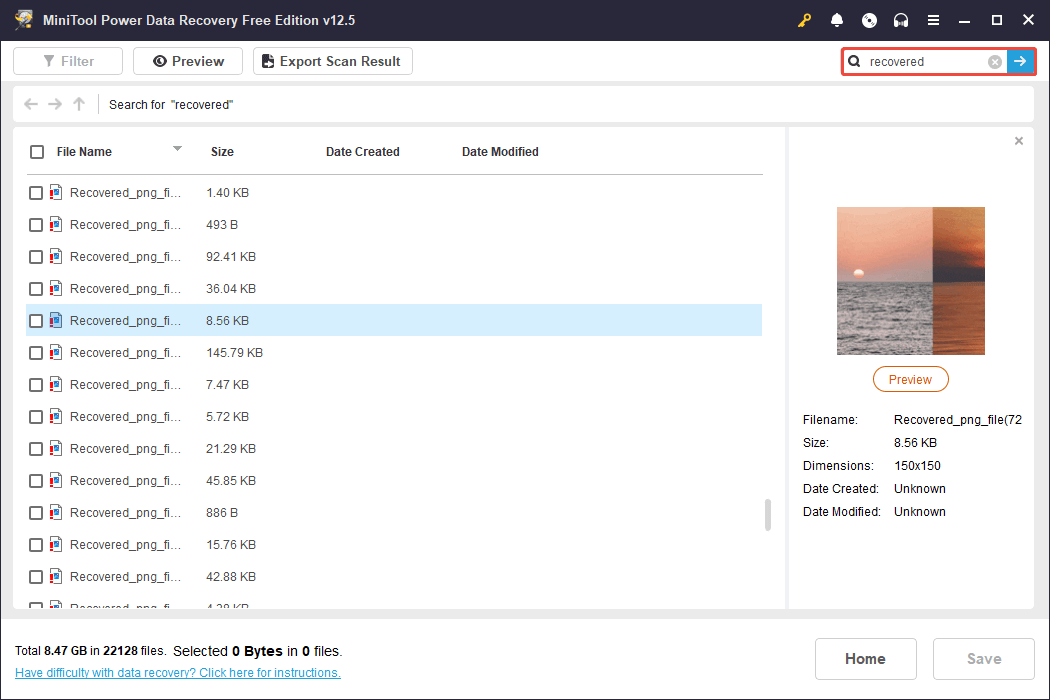Sort the list by the Size column
This screenshot has height=700, width=1050.
click(x=222, y=152)
